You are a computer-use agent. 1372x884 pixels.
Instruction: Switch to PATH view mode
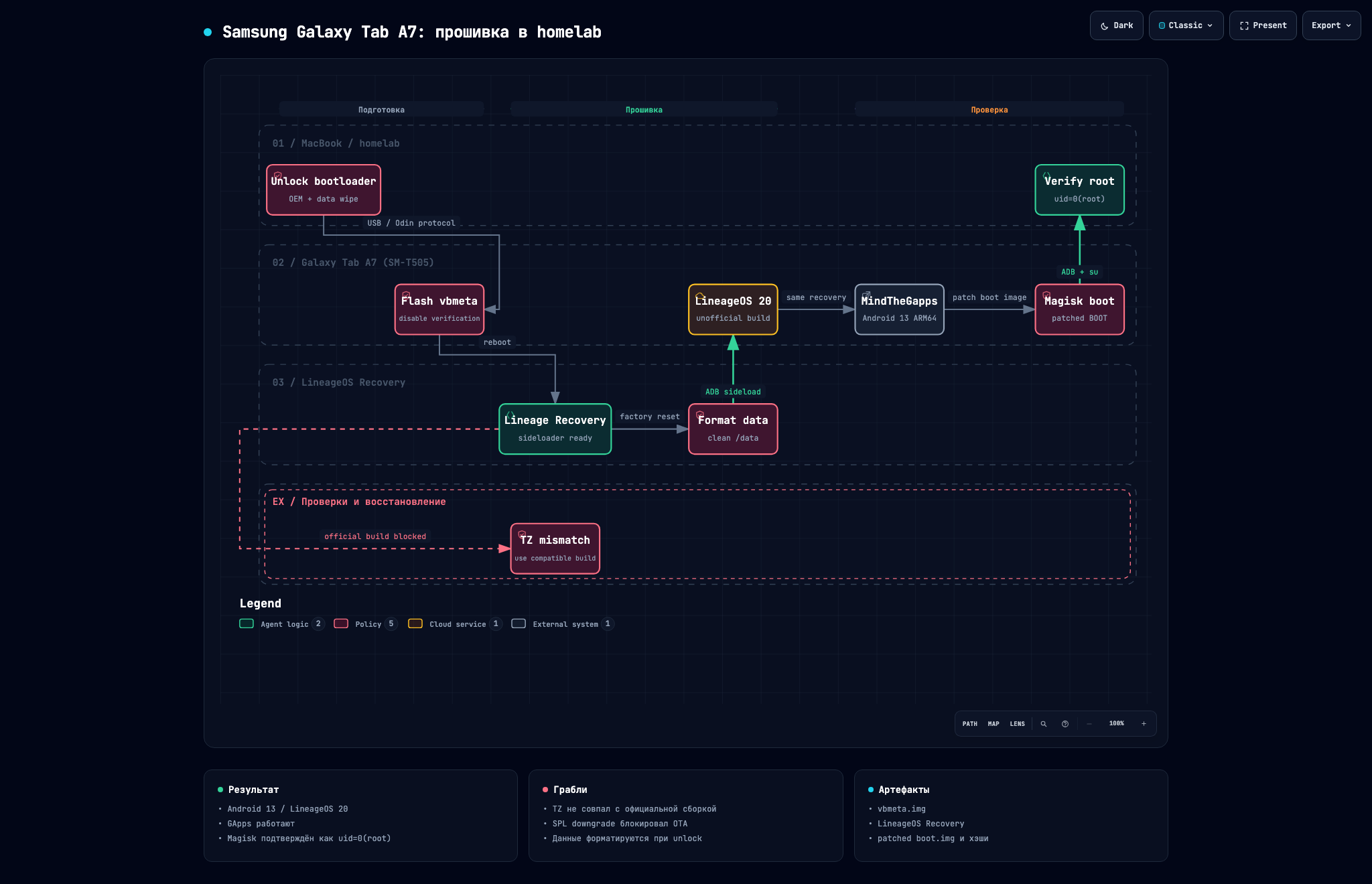(969, 724)
